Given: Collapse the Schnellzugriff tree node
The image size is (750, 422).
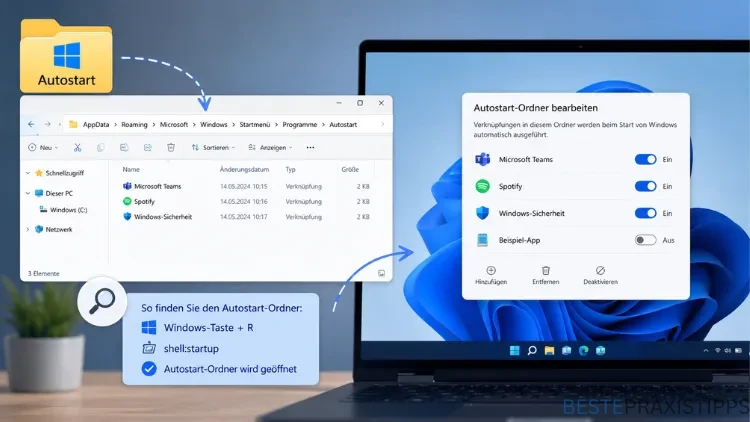Looking at the screenshot, I should (x=28, y=173).
